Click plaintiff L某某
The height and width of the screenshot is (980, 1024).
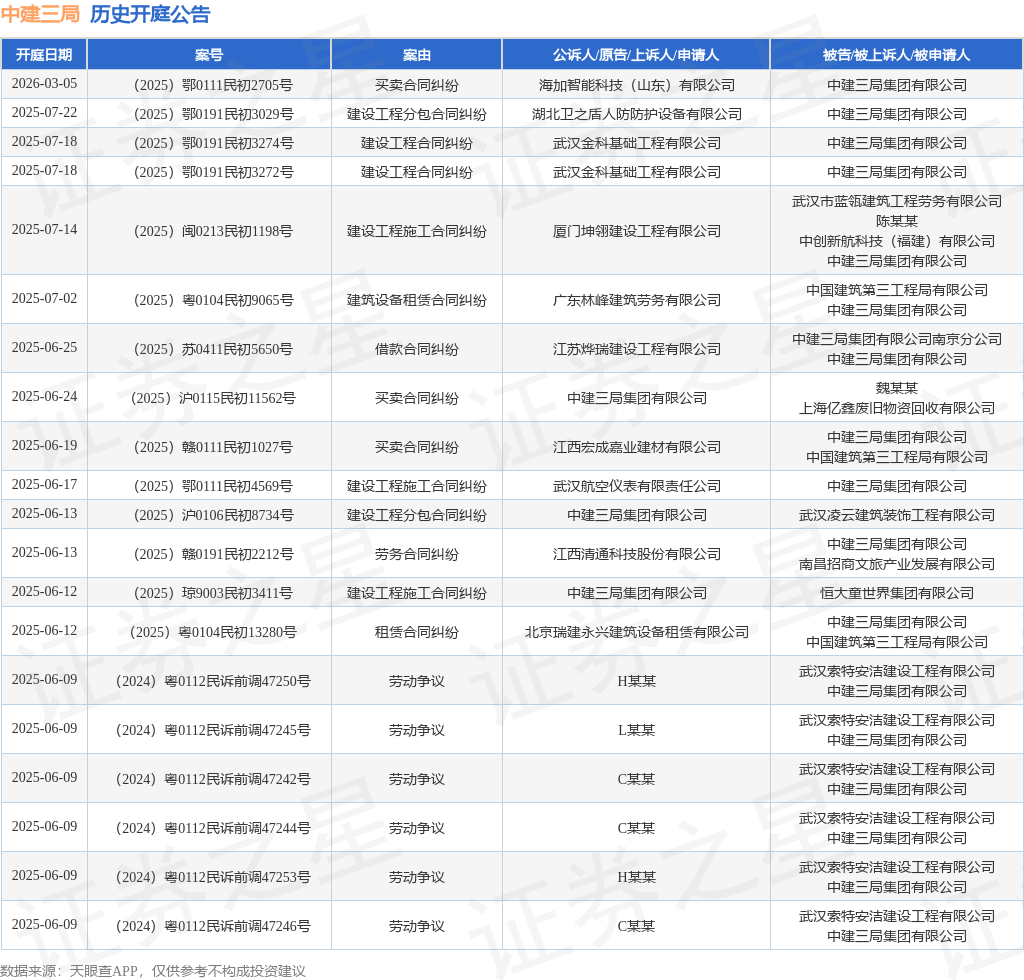tap(637, 730)
